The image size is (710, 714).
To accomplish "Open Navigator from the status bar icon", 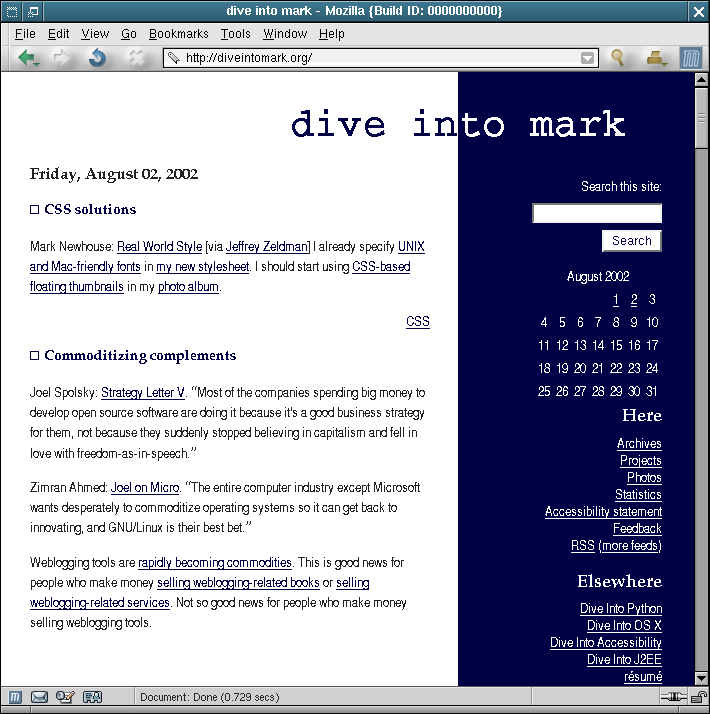I will tap(15, 697).
